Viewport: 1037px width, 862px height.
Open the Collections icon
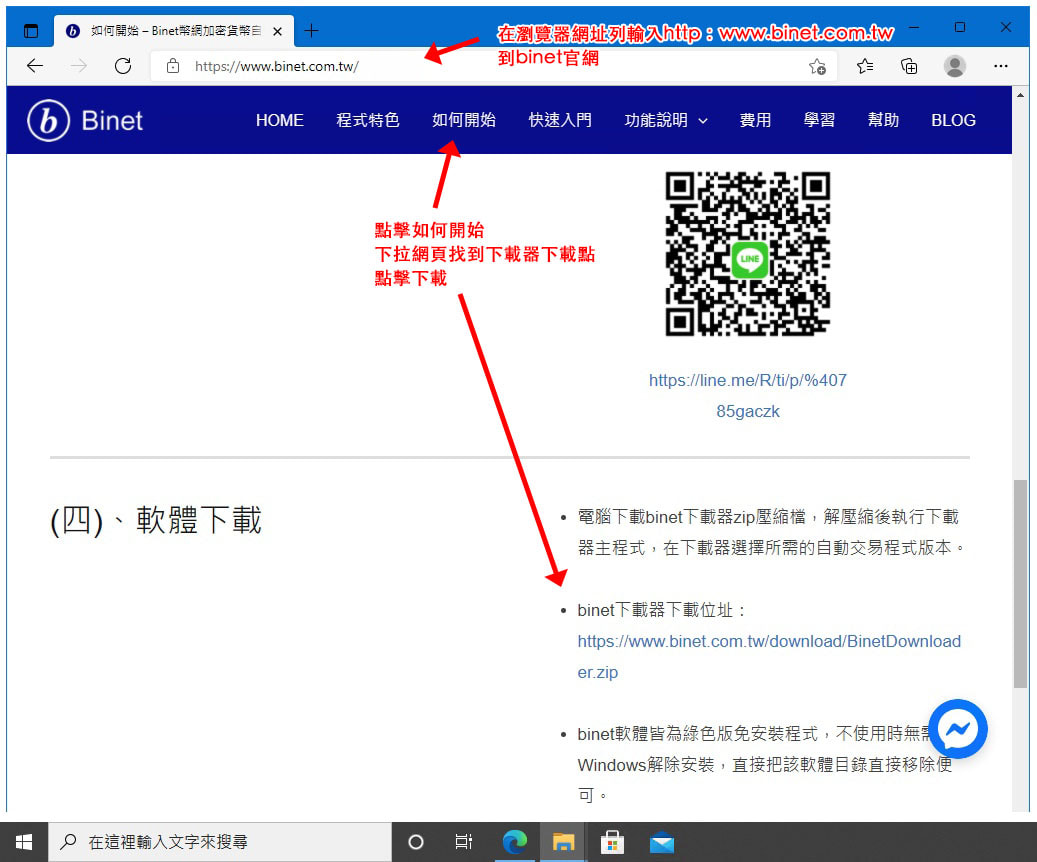(909, 66)
